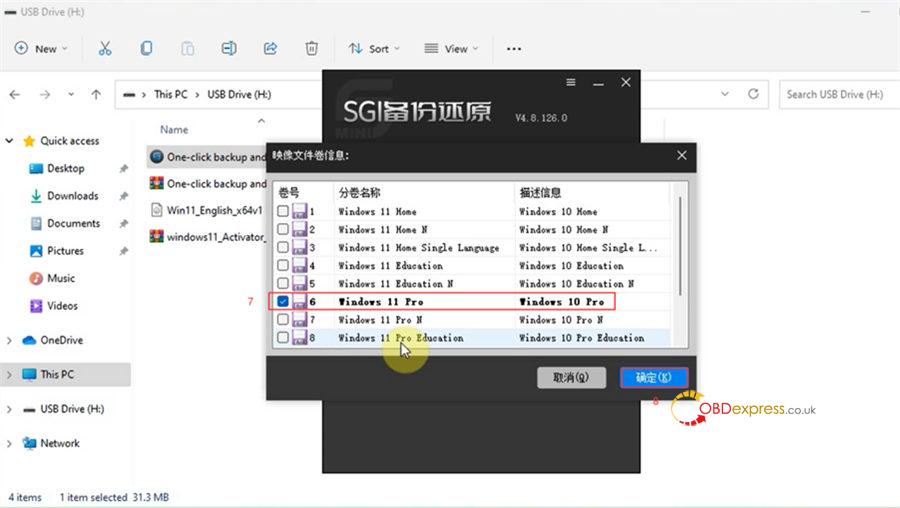This screenshot has width=900, height=508.
Task: Open the View dropdown menu
Action: pos(451,49)
